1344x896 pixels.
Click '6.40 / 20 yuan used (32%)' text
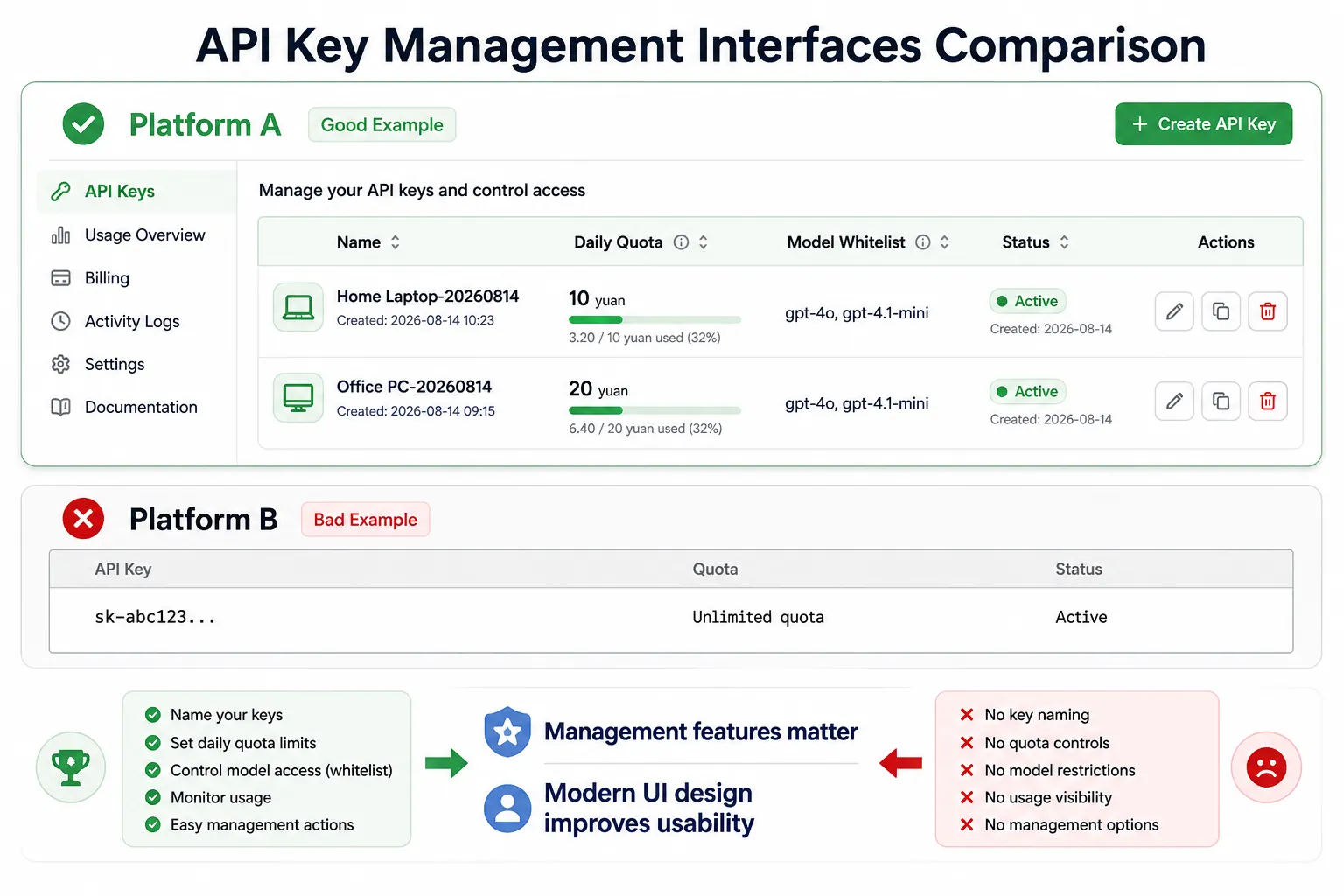click(646, 429)
